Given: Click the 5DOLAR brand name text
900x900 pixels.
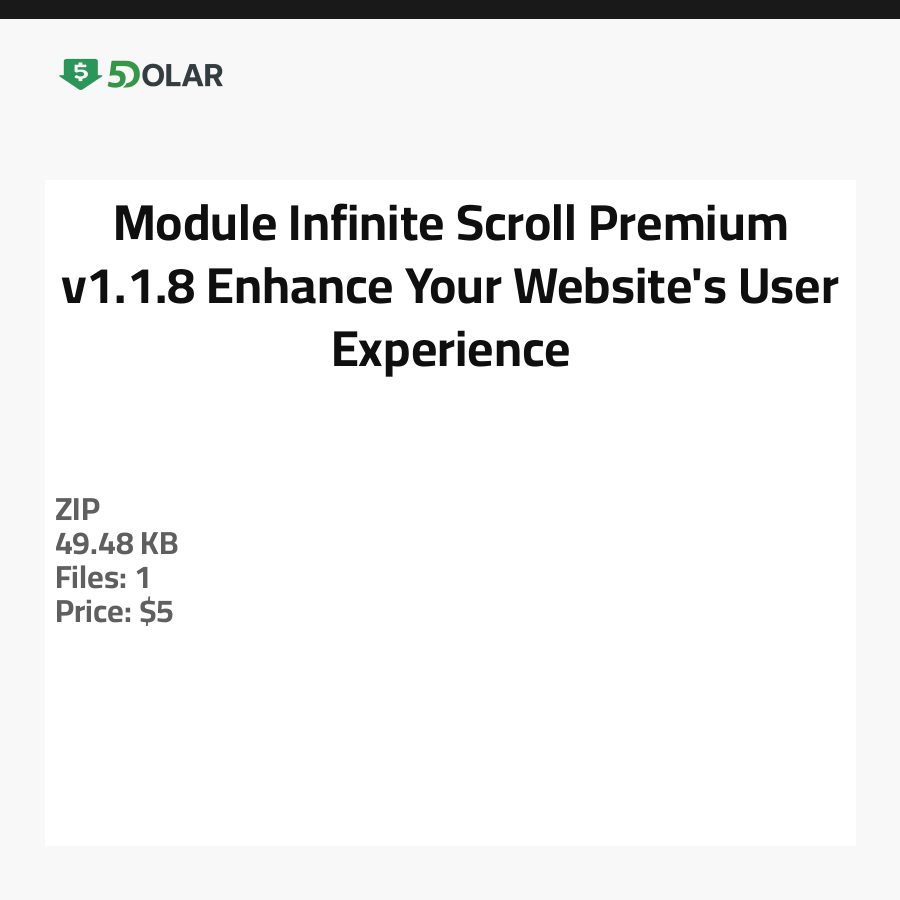Looking at the screenshot, I should [x=165, y=75].
